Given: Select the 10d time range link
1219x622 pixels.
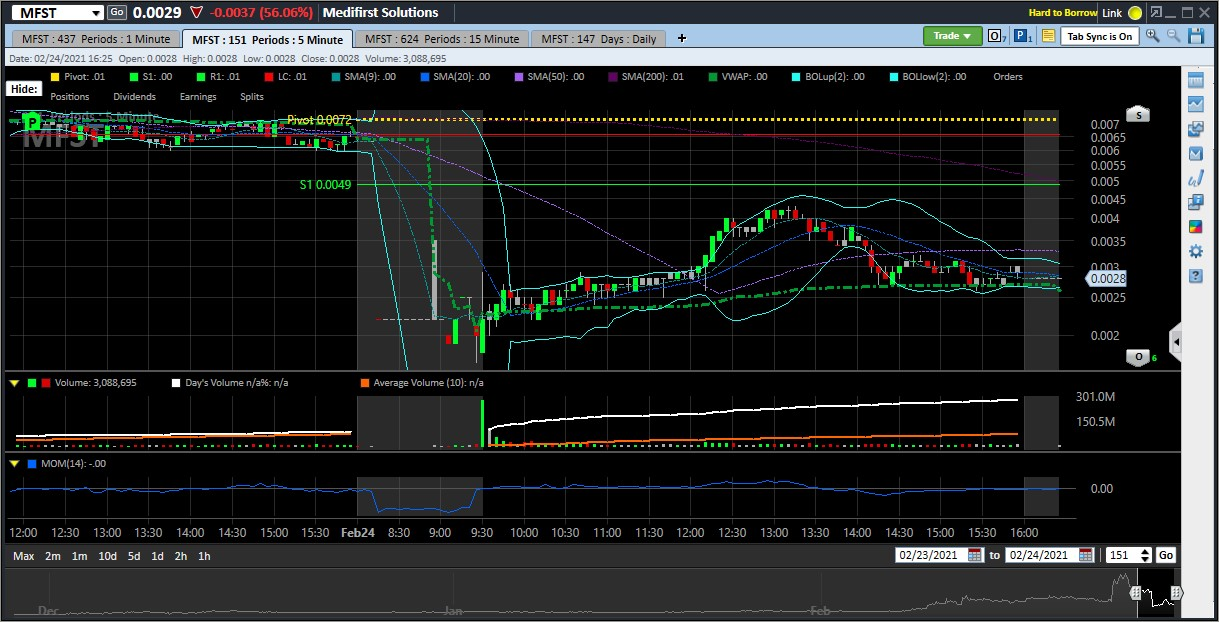Looking at the screenshot, I should [x=106, y=556].
